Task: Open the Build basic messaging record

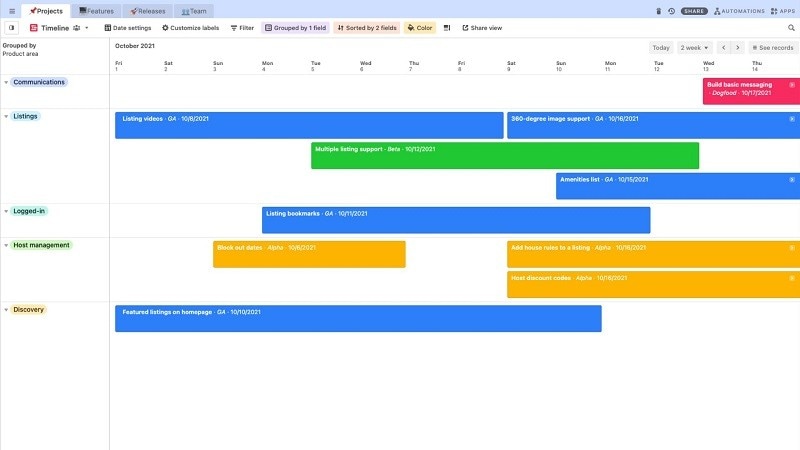Action: [x=751, y=91]
